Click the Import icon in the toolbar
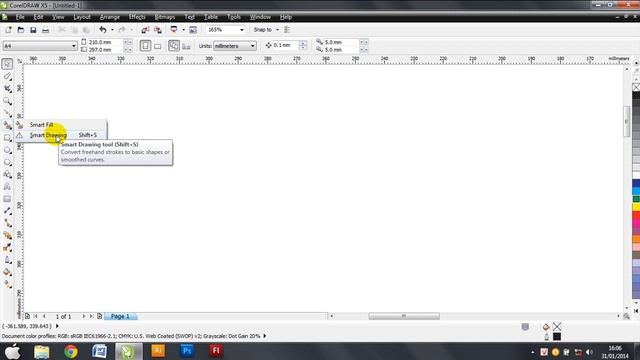640x360 pixels. [x=145, y=30]
